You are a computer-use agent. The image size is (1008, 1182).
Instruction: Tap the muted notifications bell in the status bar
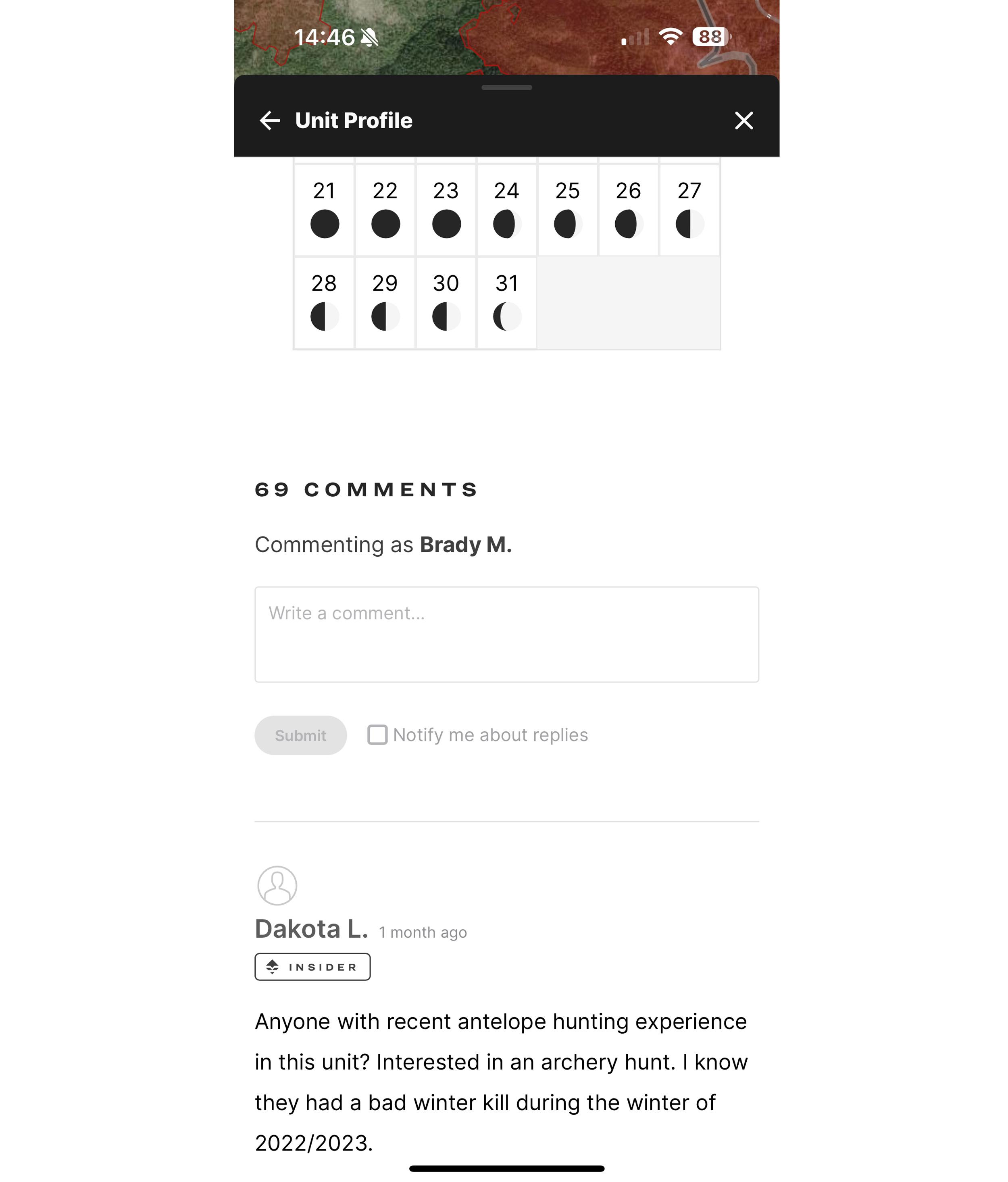[370, 37]
